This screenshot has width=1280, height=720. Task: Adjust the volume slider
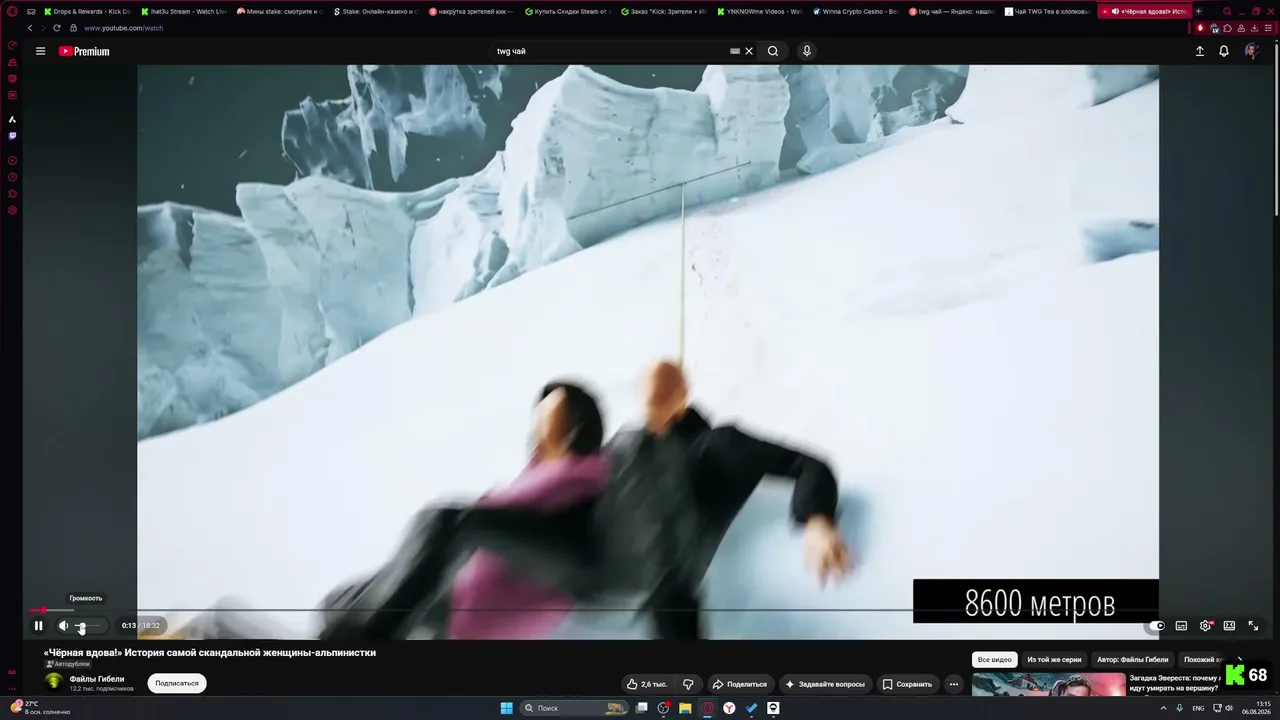pos(87,626)
